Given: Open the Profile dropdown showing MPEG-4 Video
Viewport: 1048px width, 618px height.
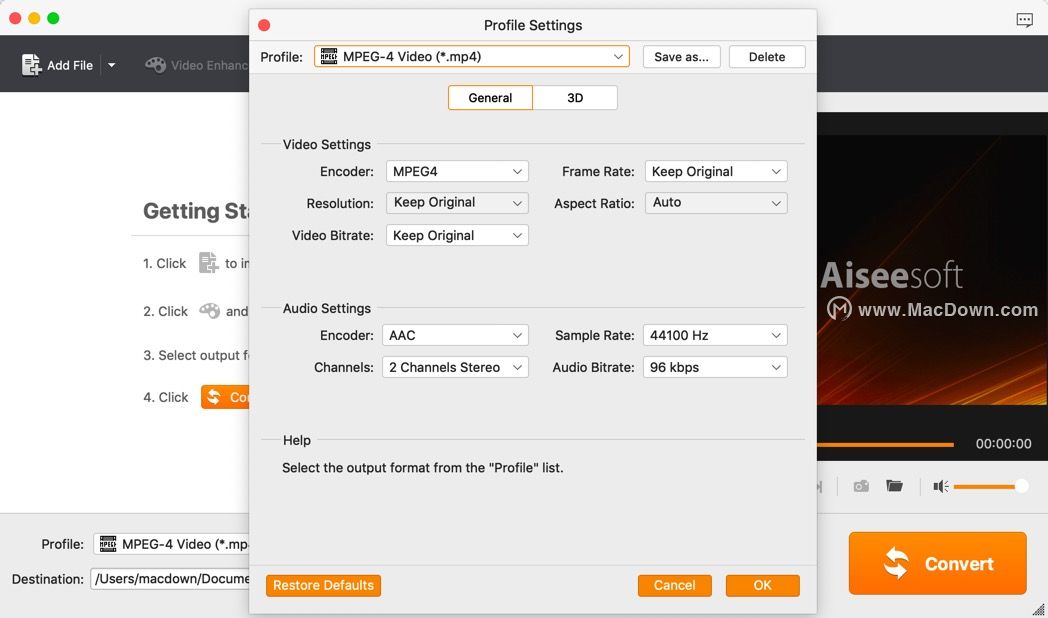Looking at the screenshot, I should pos(472,56).
